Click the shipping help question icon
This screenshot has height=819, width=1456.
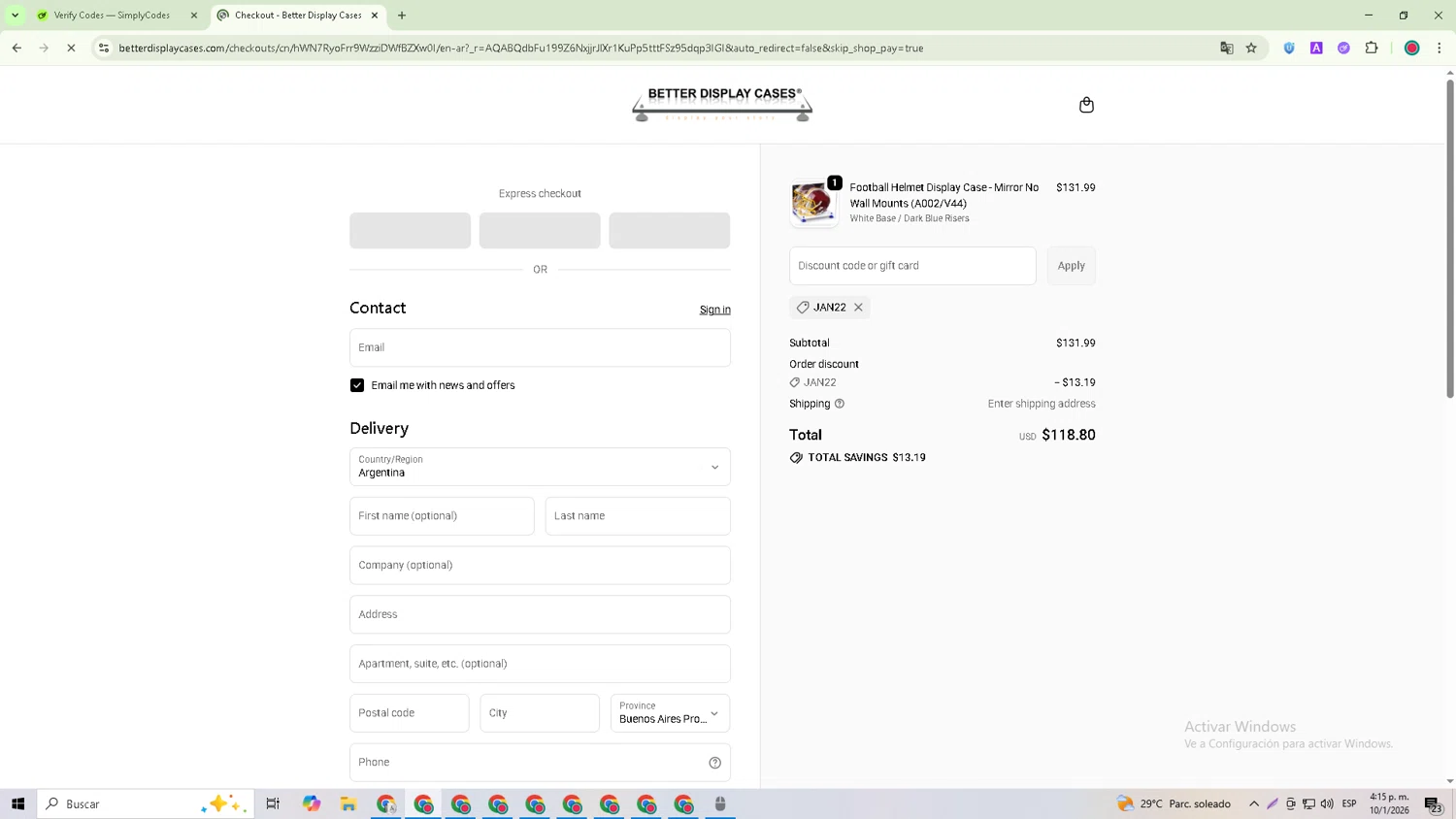coord(840,404)
